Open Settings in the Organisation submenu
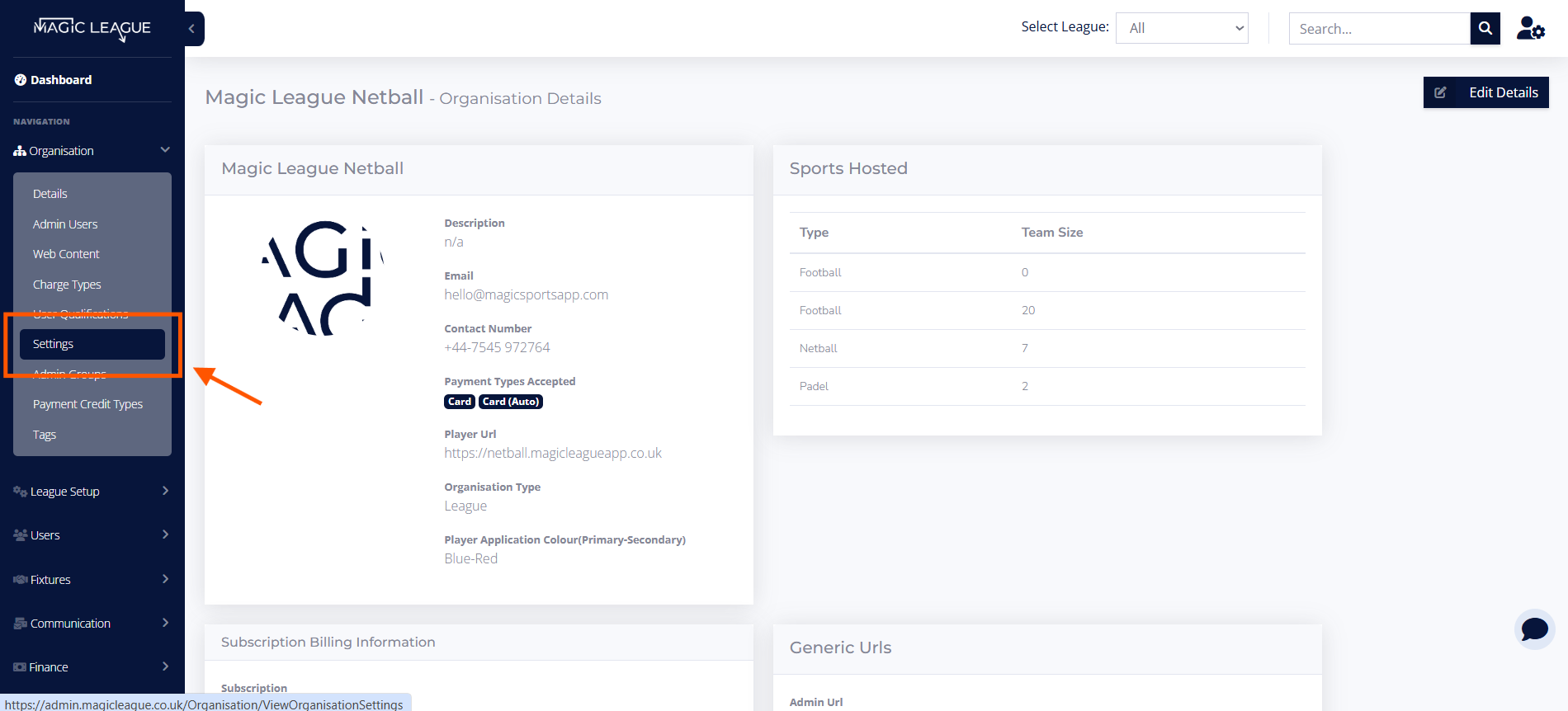Image resolution: width=1568 pixels, height=711 pixels. (54, 344)
